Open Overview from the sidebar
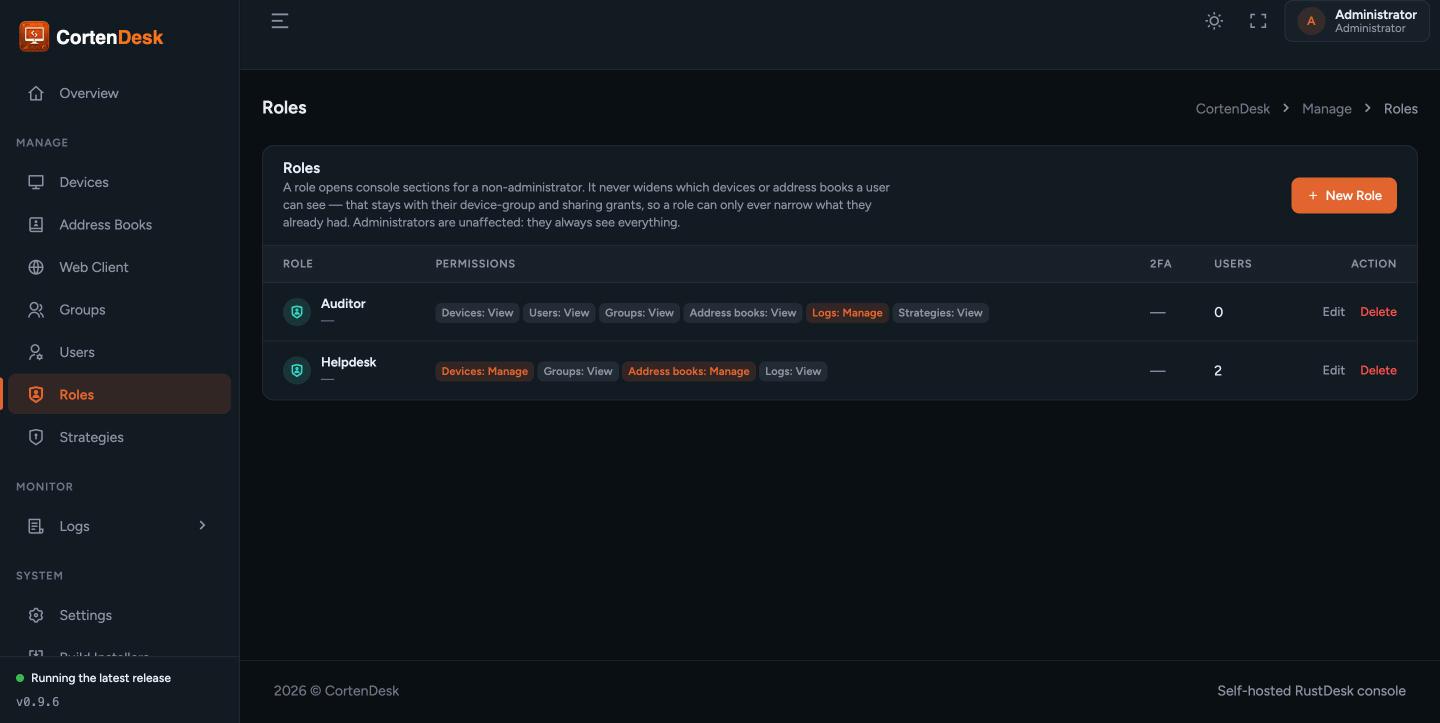Viewport: 1440px width, 723px height. 120,93
